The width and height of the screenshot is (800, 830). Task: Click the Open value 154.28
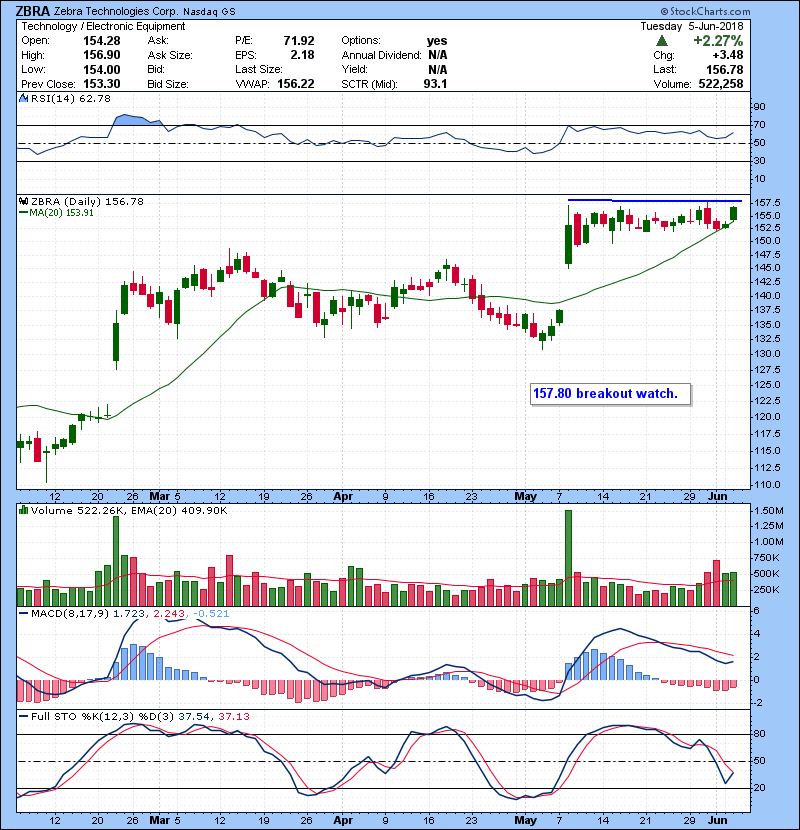(102, 41)
